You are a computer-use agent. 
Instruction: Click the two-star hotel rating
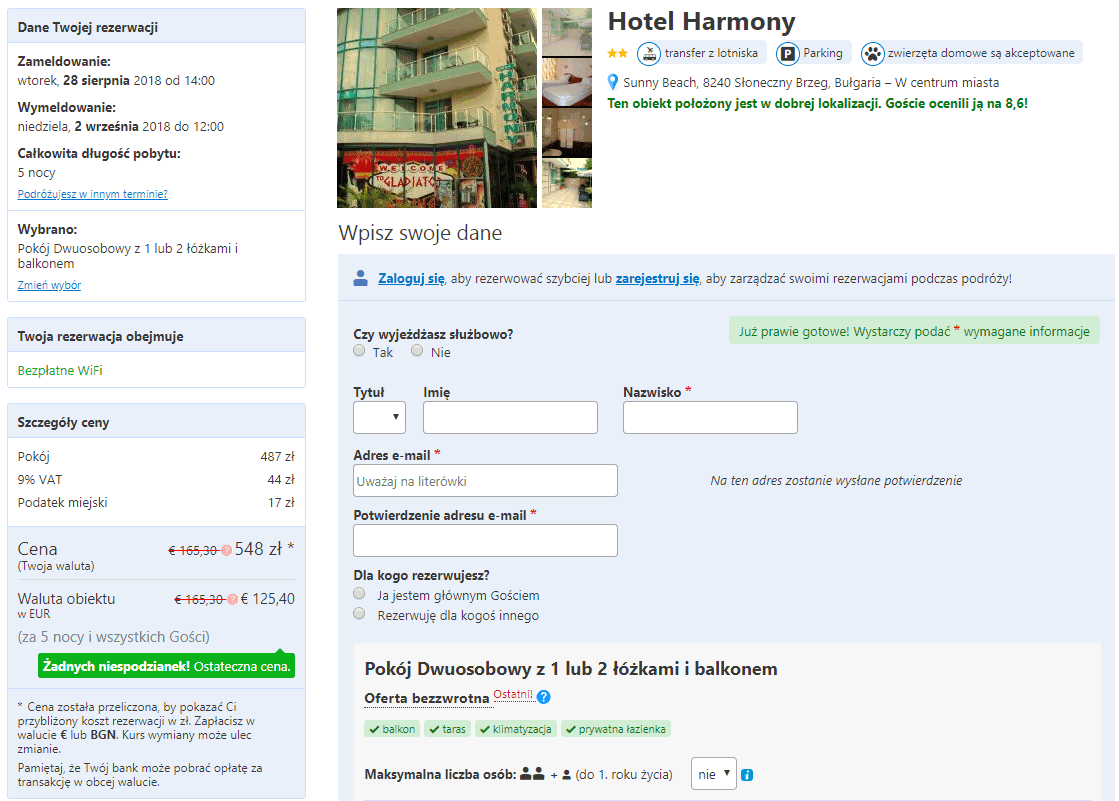(617, 54)
